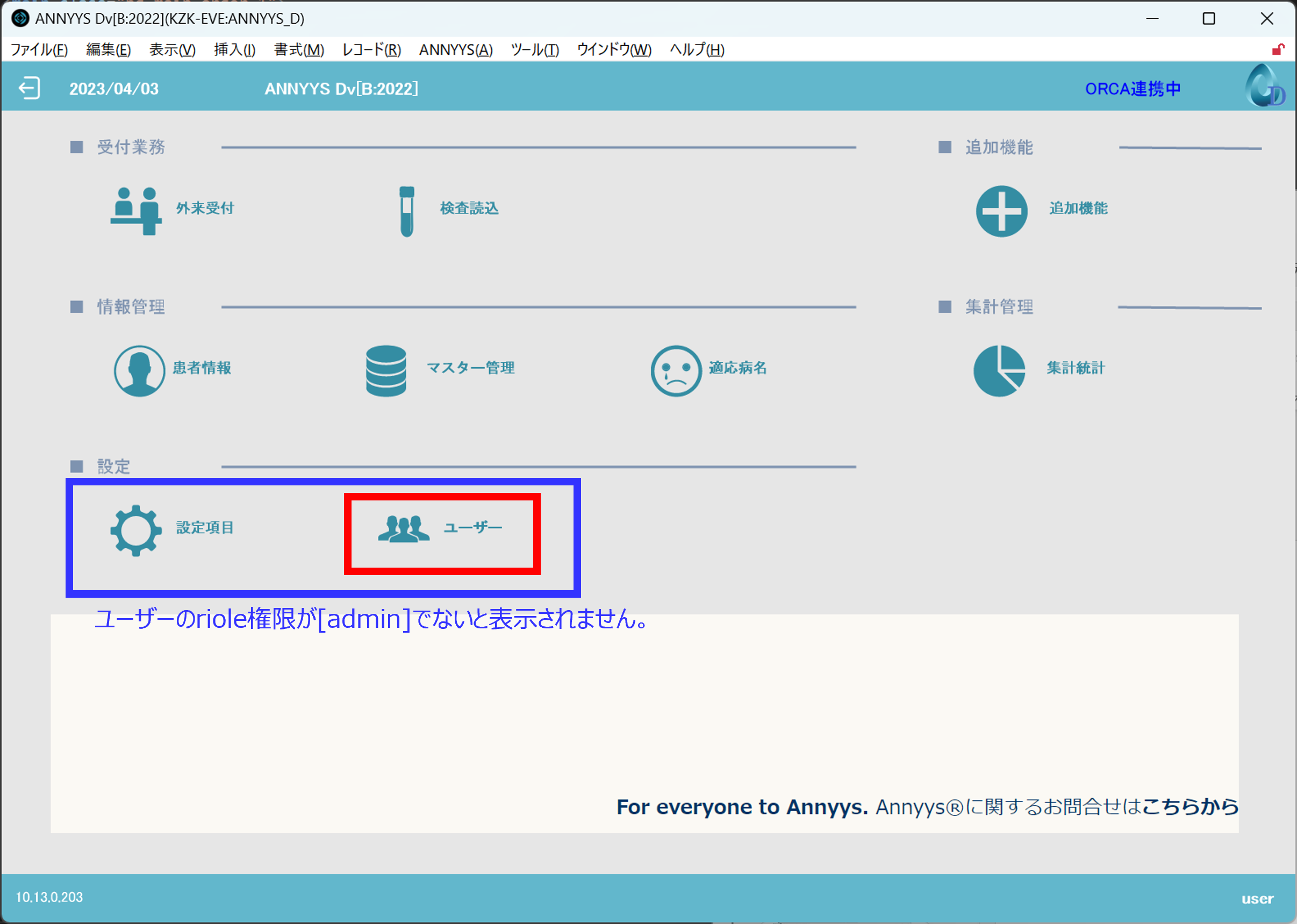
Task: Click the 追加機能 button label
Action: (x=1078, y=208)
